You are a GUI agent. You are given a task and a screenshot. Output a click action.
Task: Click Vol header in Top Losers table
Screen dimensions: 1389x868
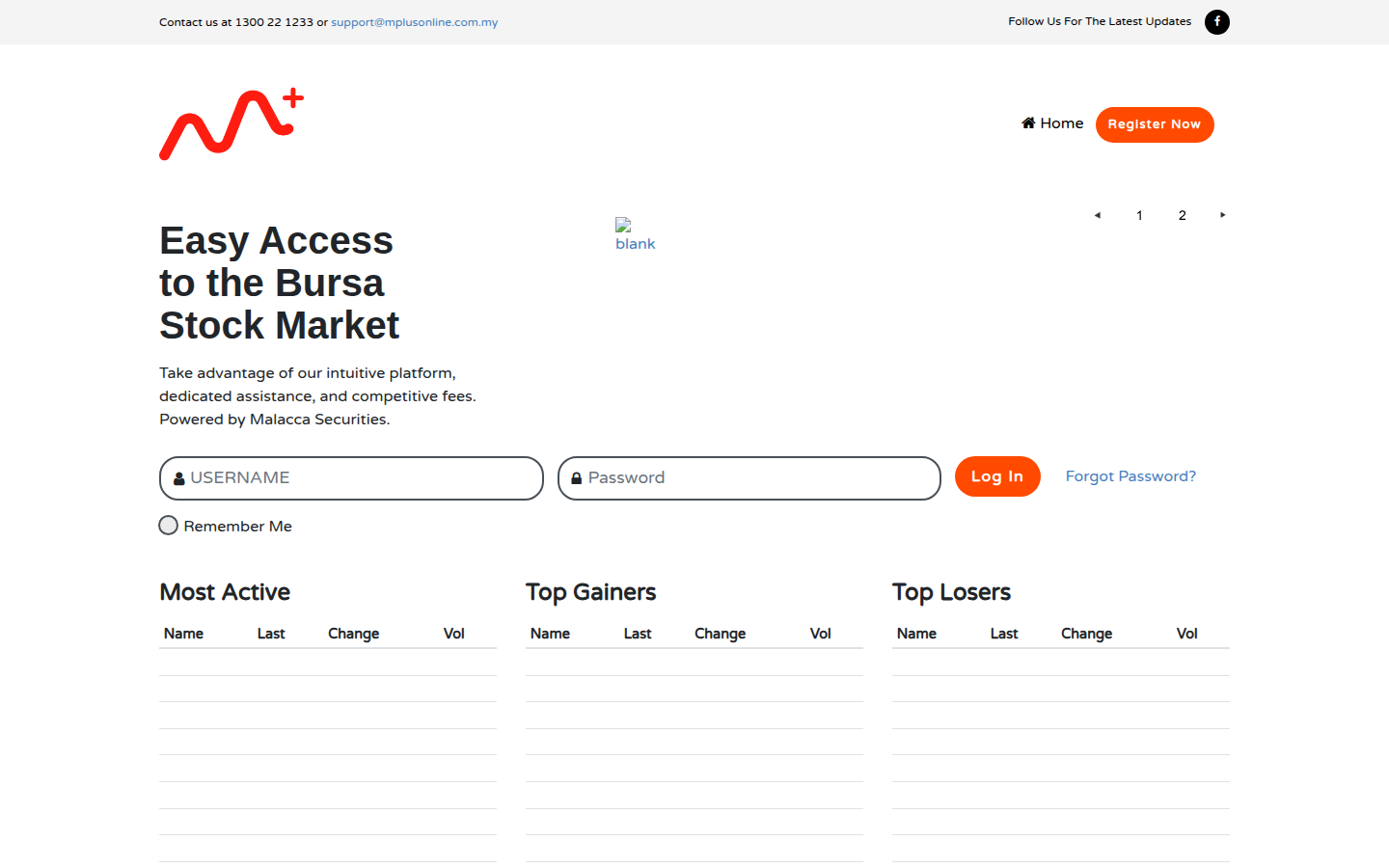[x=1186, y=634]
